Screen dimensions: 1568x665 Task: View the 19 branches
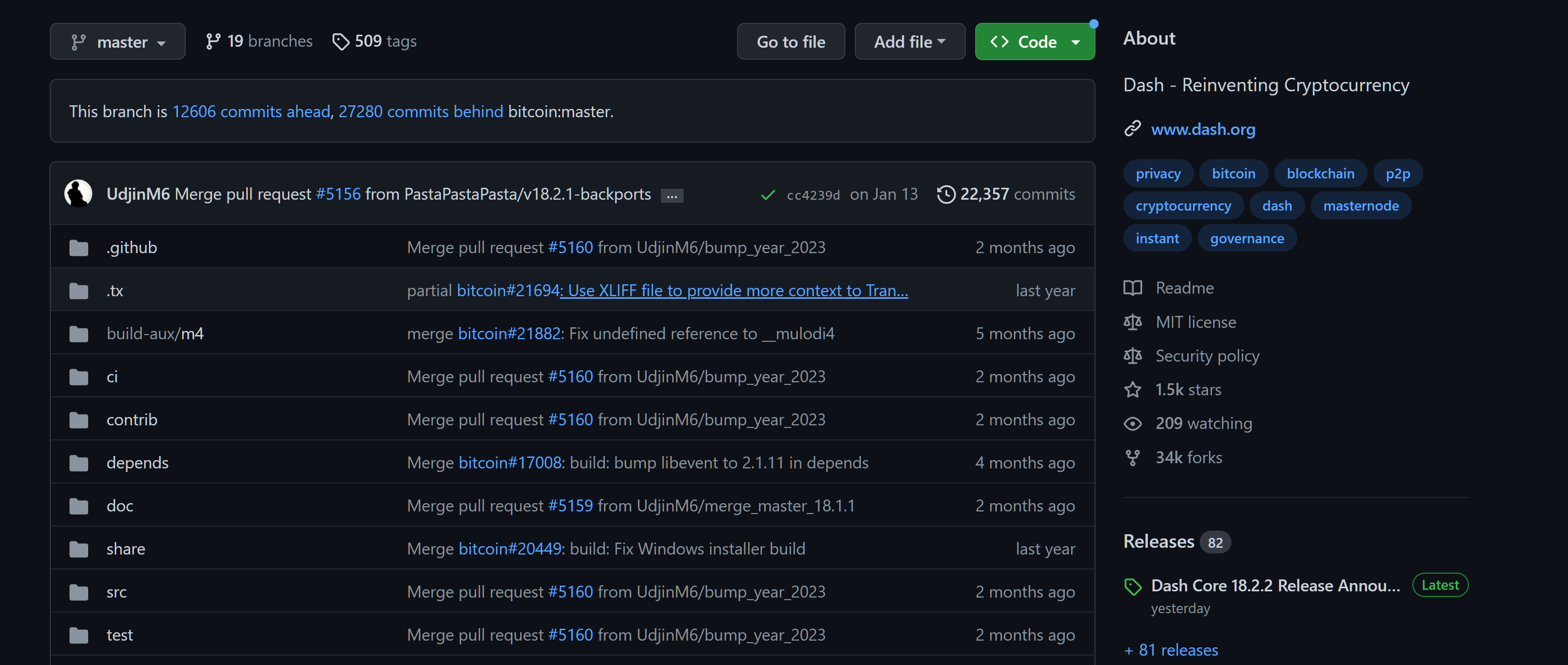click(259, 41)
